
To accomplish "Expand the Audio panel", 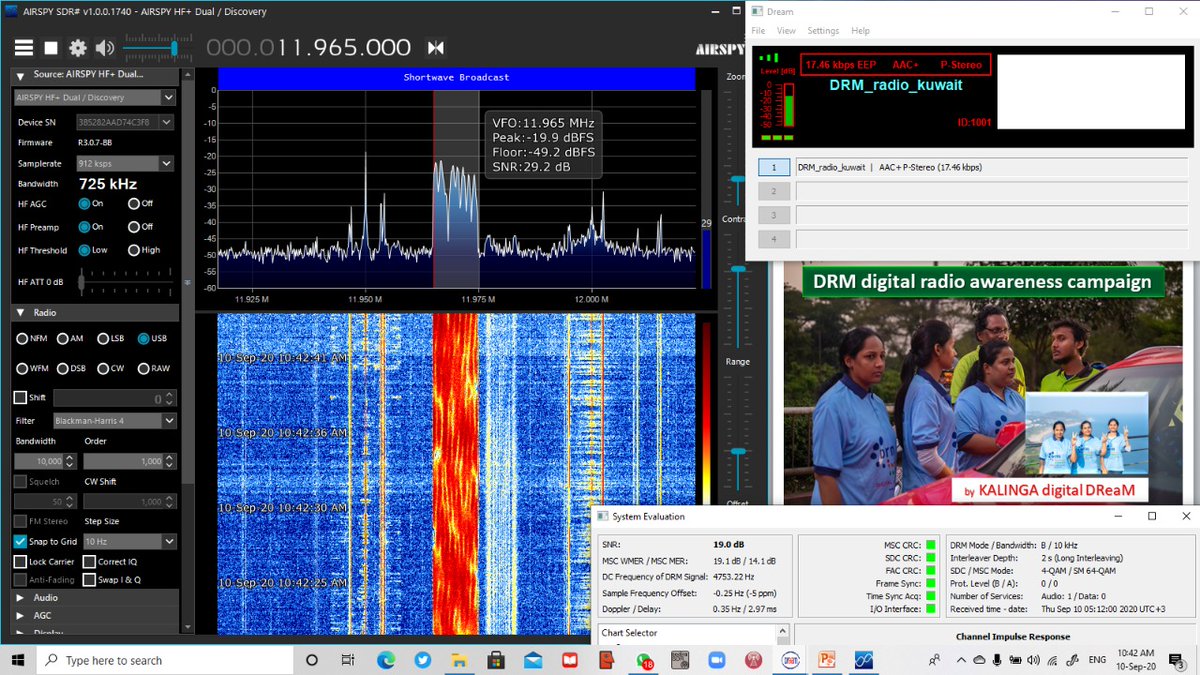I will (x=21, y=598).
